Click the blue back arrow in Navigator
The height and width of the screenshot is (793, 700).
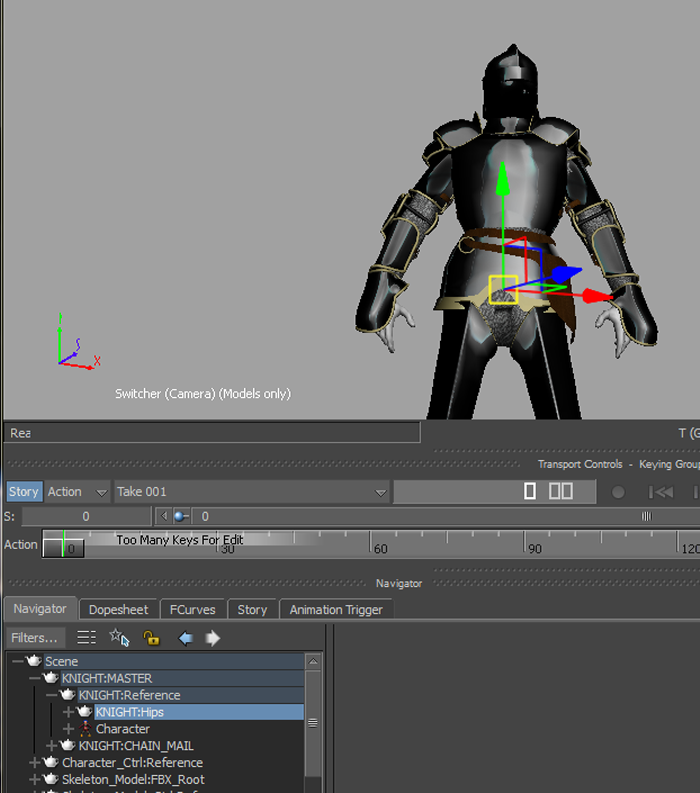(x=185, y=638)
